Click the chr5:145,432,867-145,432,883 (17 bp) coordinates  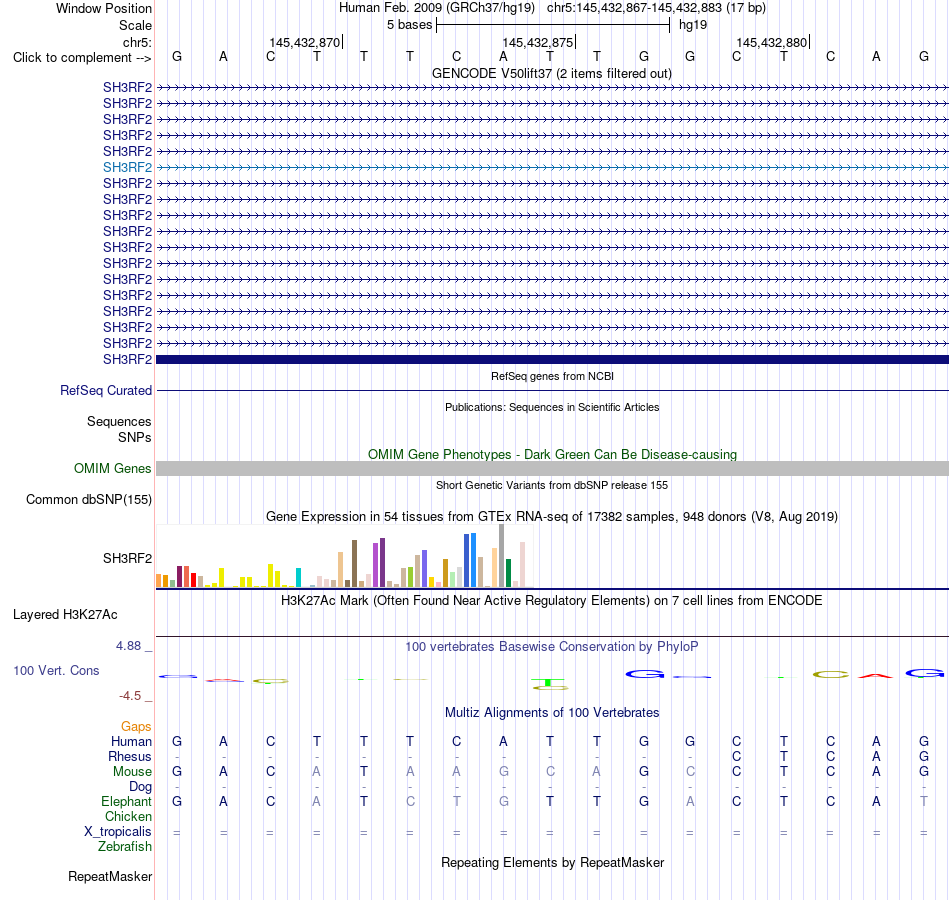(656, 8)
